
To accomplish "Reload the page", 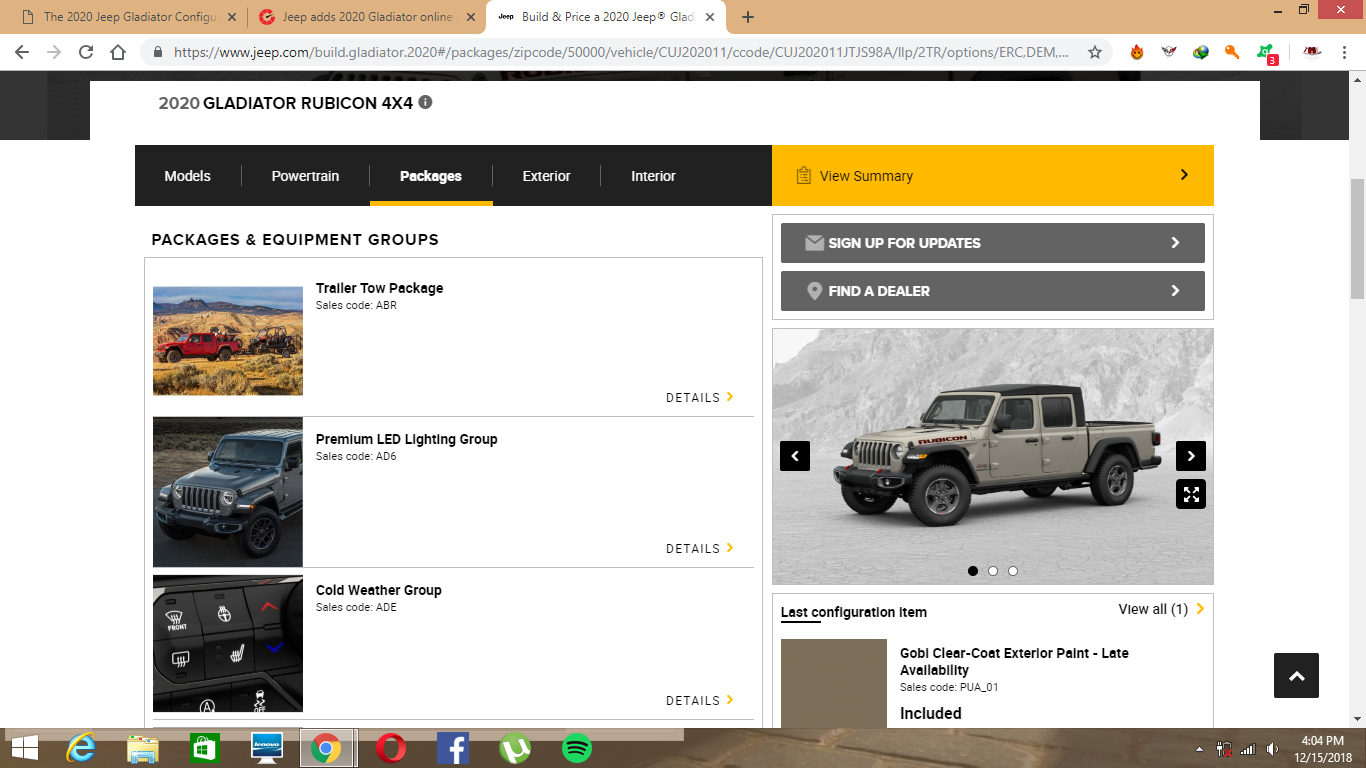I will 86,52.
